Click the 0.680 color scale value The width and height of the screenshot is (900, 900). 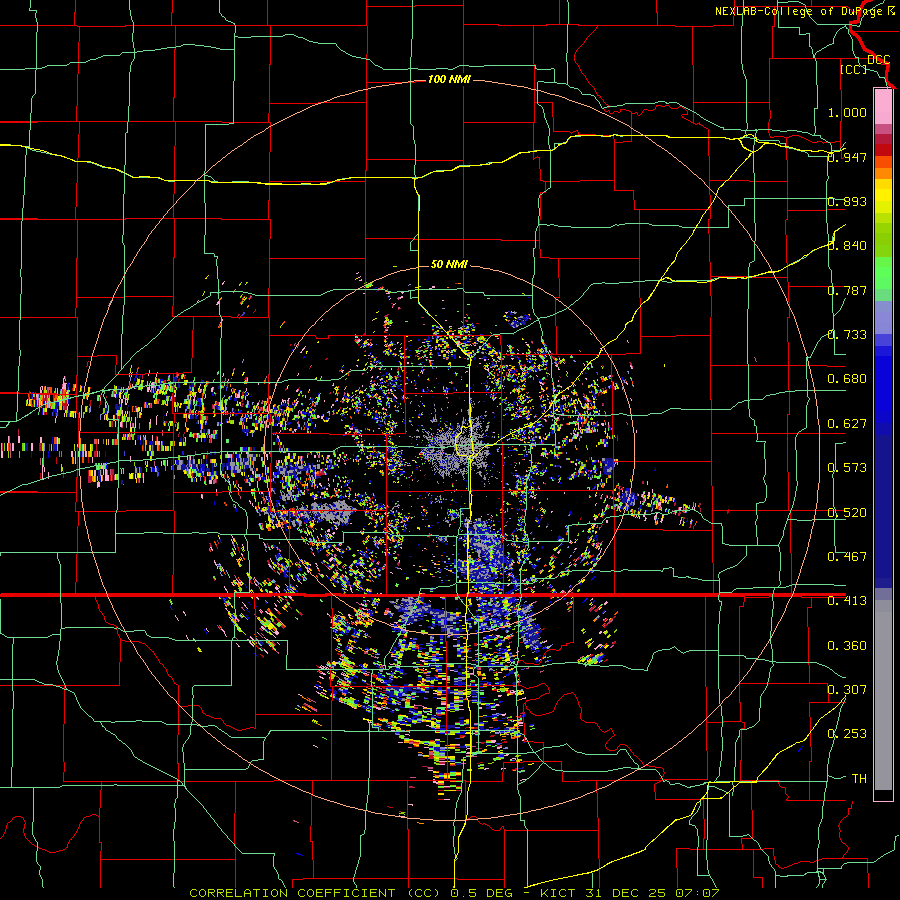847,379
